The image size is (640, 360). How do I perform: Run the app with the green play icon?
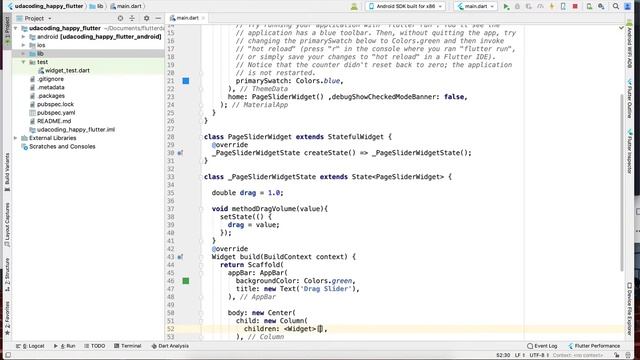coord(506,6)
